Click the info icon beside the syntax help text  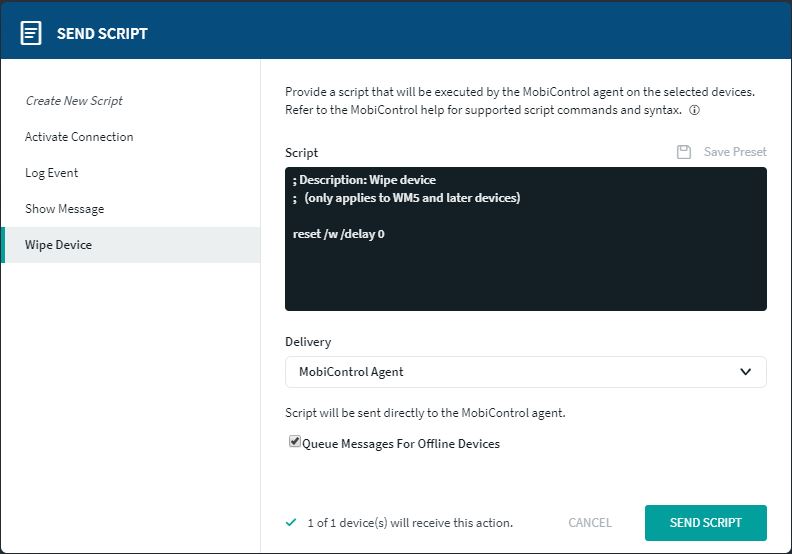click(x=695, y=110)
